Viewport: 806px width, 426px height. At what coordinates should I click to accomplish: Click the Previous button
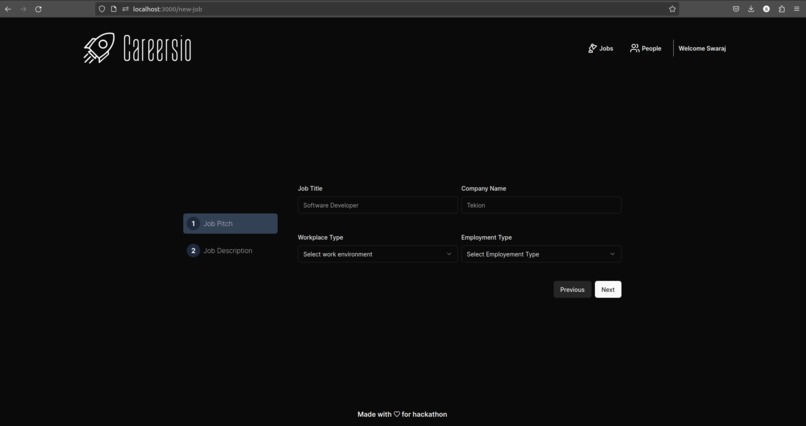pos(572,289)
